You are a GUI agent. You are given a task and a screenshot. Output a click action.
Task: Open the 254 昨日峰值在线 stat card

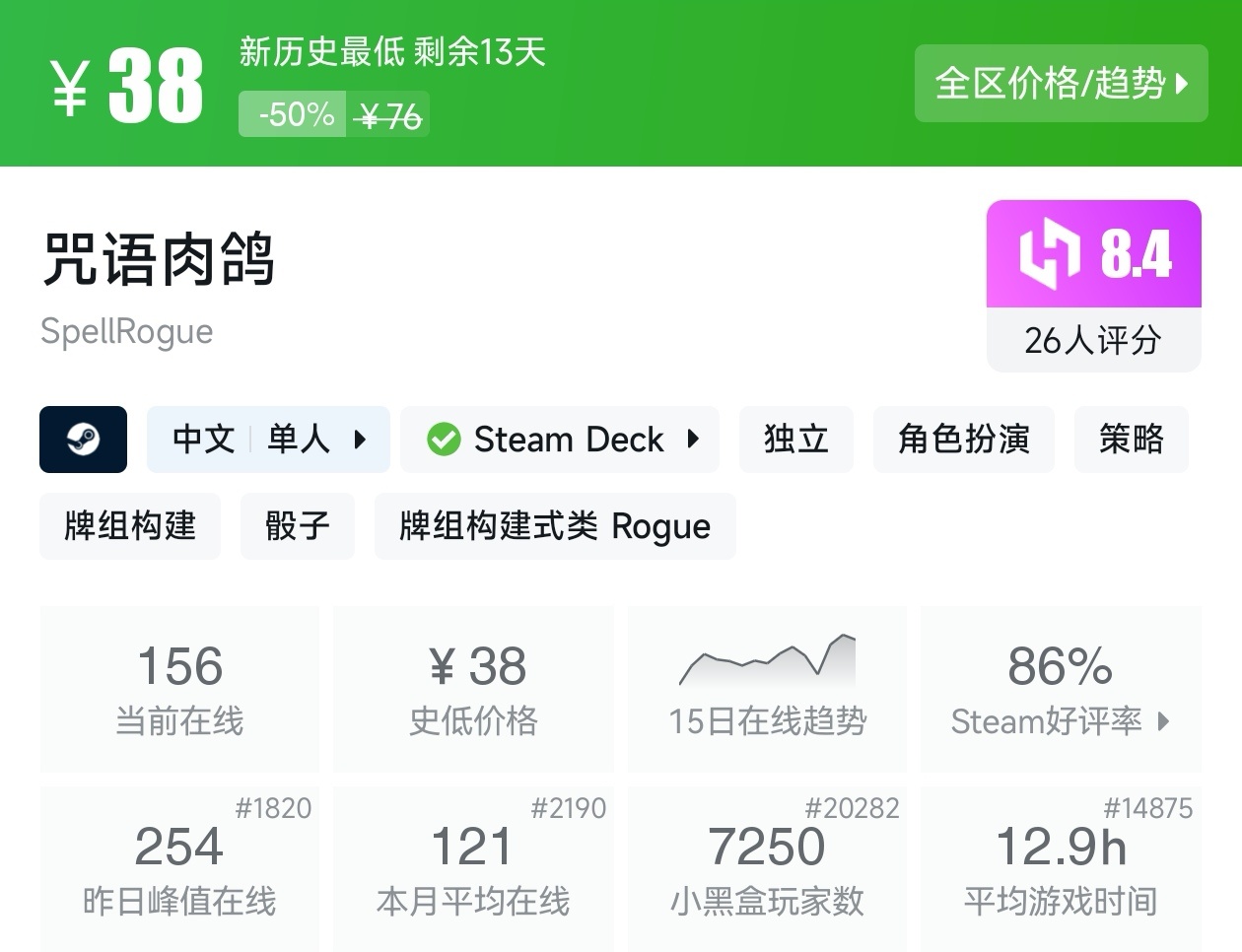[179, 869]
